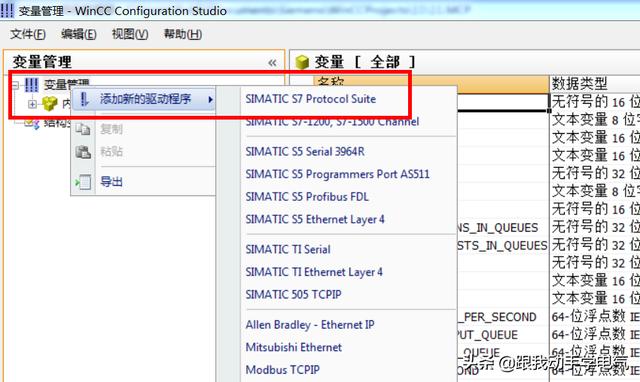Open the 帮助(H) menu
640x382 pixels.
182,34
